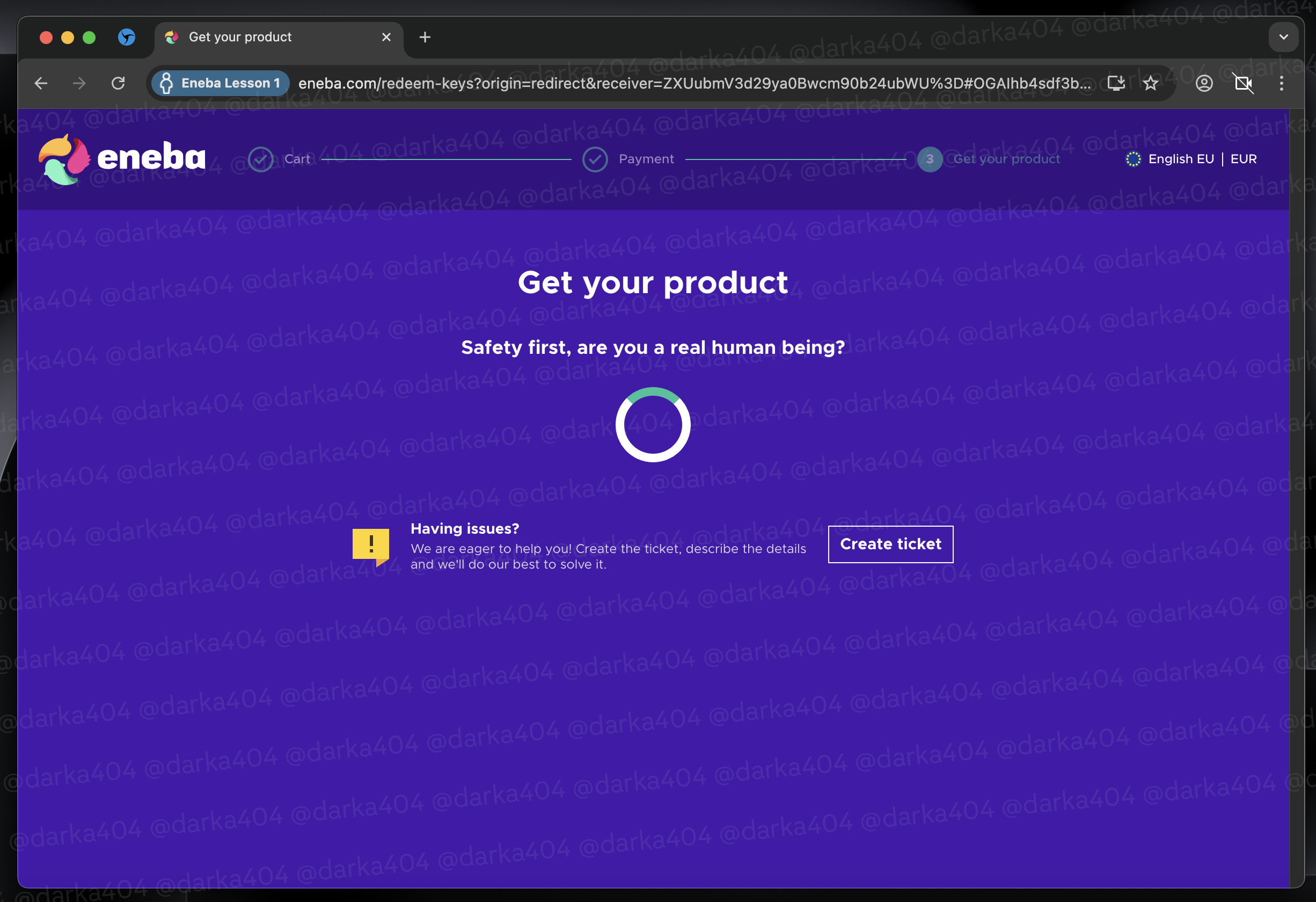Click the yellow window minimize button
The width and height of the screenshot is (1316, 902).
(x=68, y=38)
